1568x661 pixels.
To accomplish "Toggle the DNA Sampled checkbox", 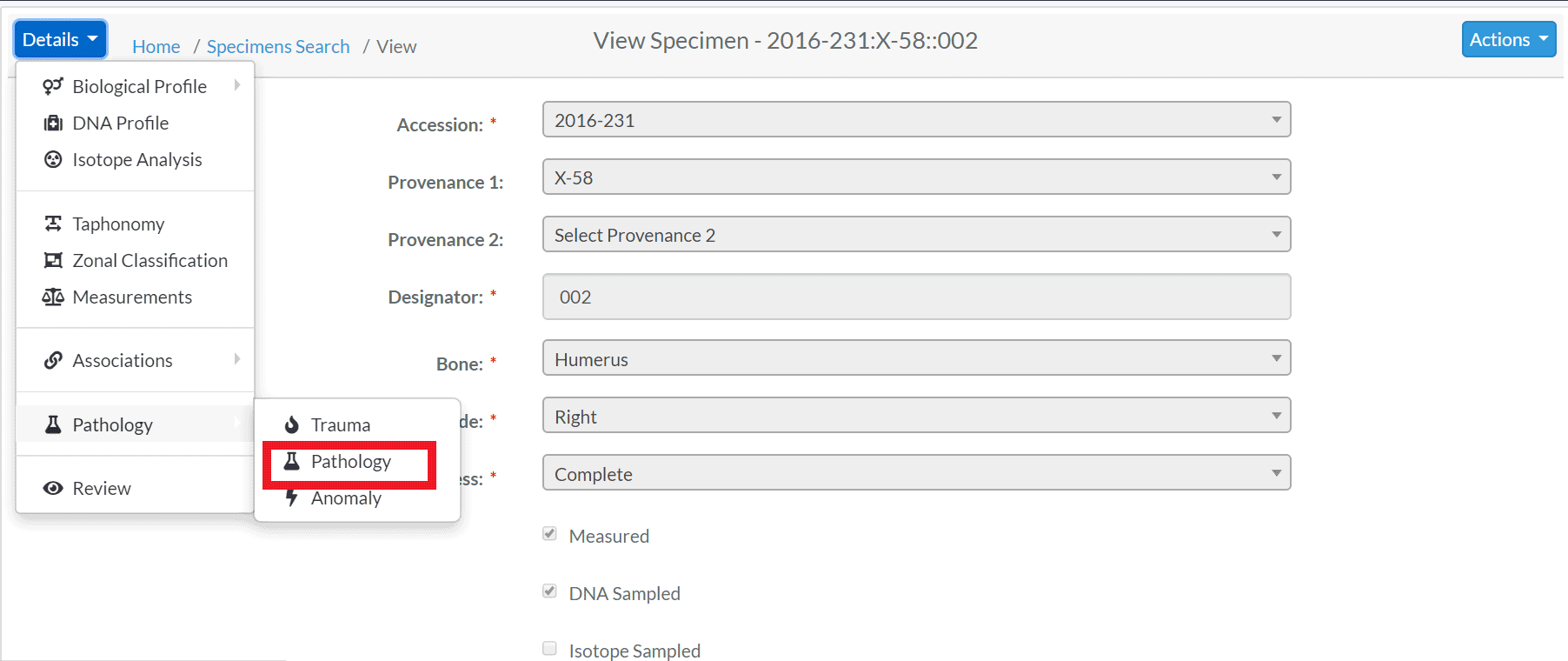I will click(x=549, y=591).
